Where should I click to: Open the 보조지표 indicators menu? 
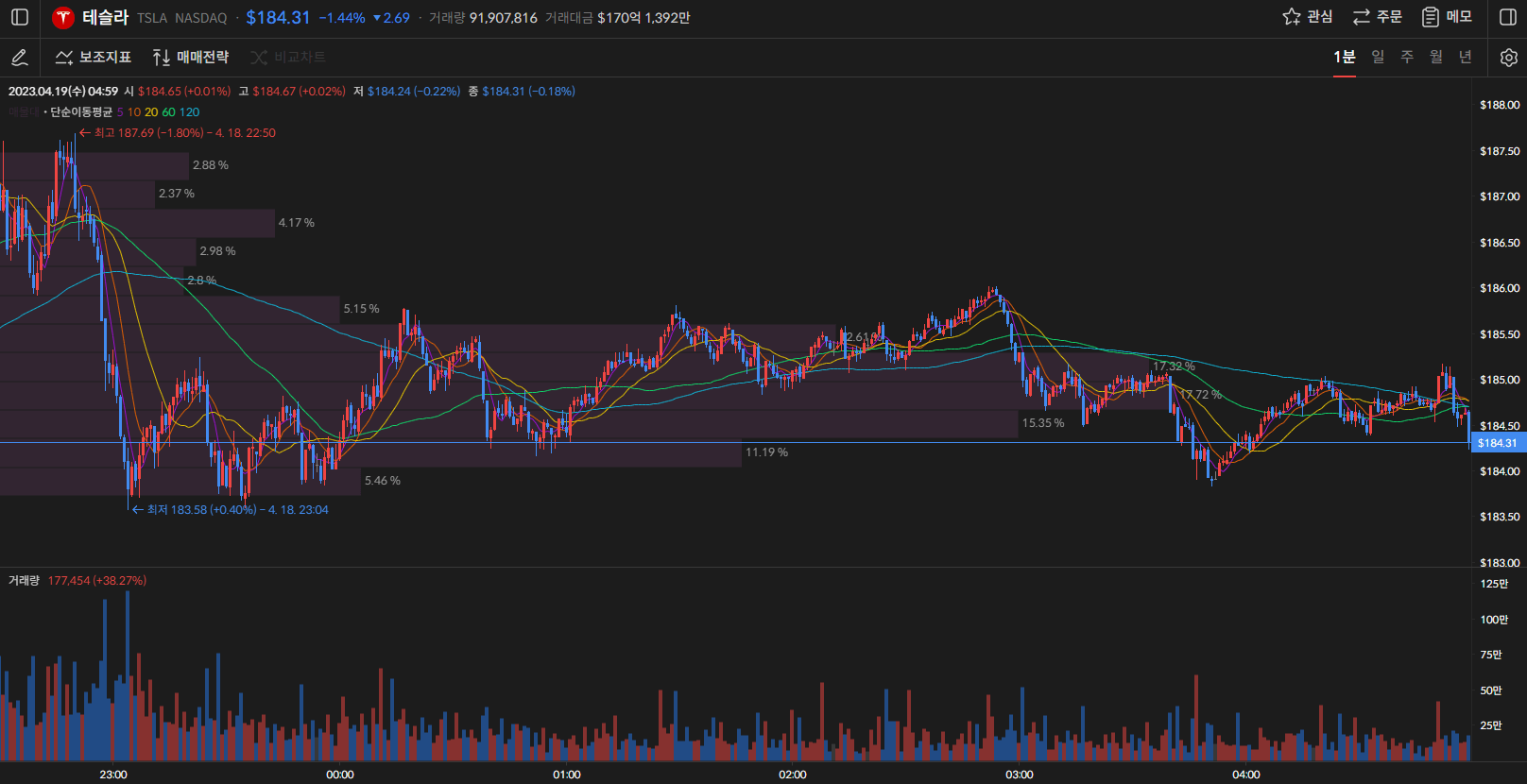click(93, 58)
